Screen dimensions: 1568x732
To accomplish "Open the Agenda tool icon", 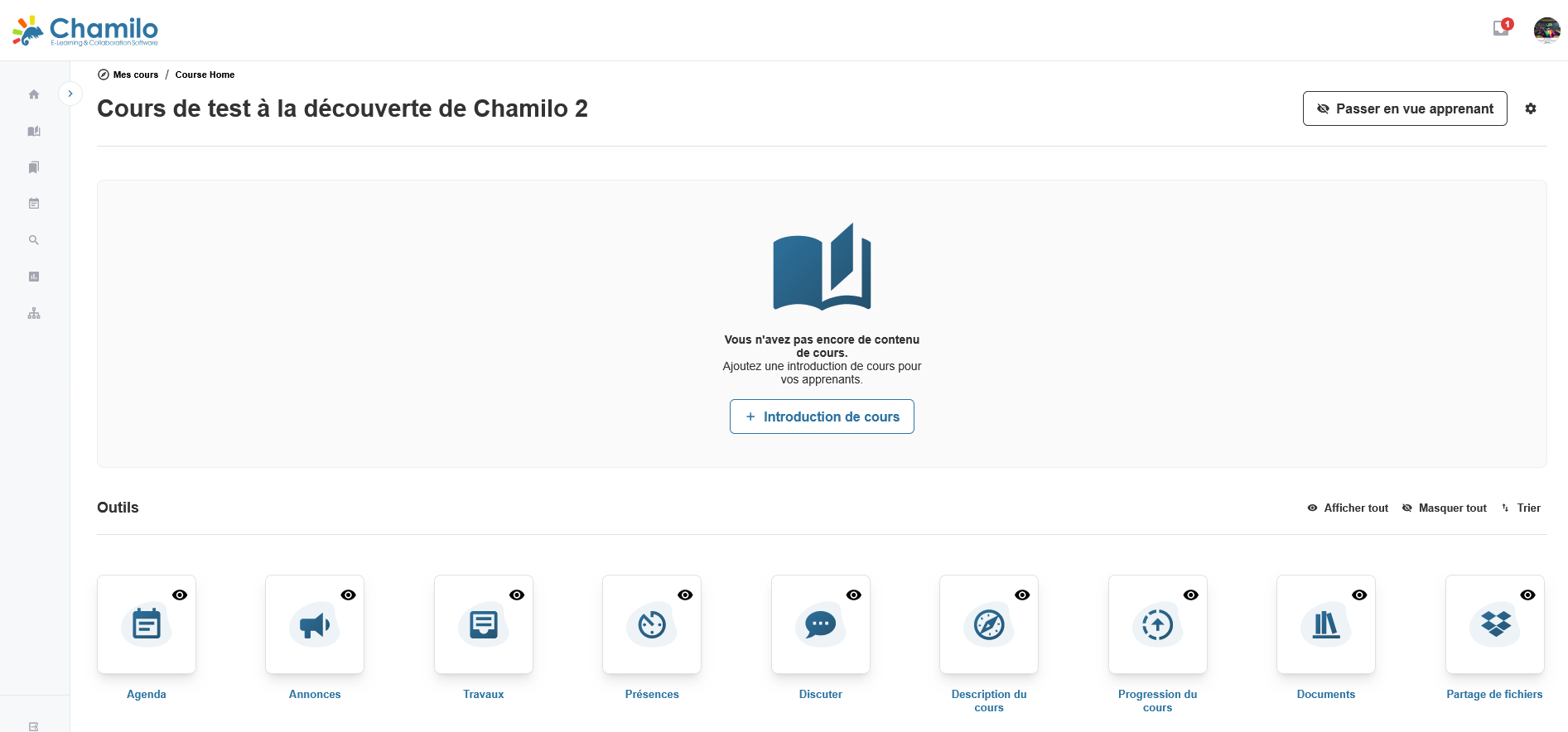I will 147,624.
